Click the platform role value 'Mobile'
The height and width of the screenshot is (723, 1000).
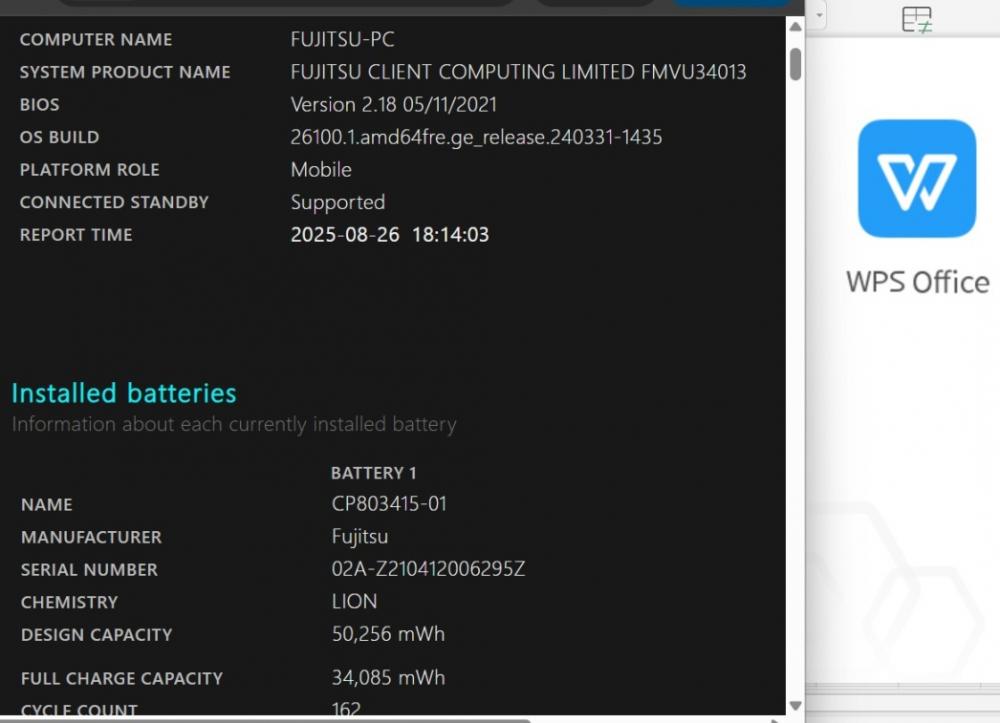[321, 170]
